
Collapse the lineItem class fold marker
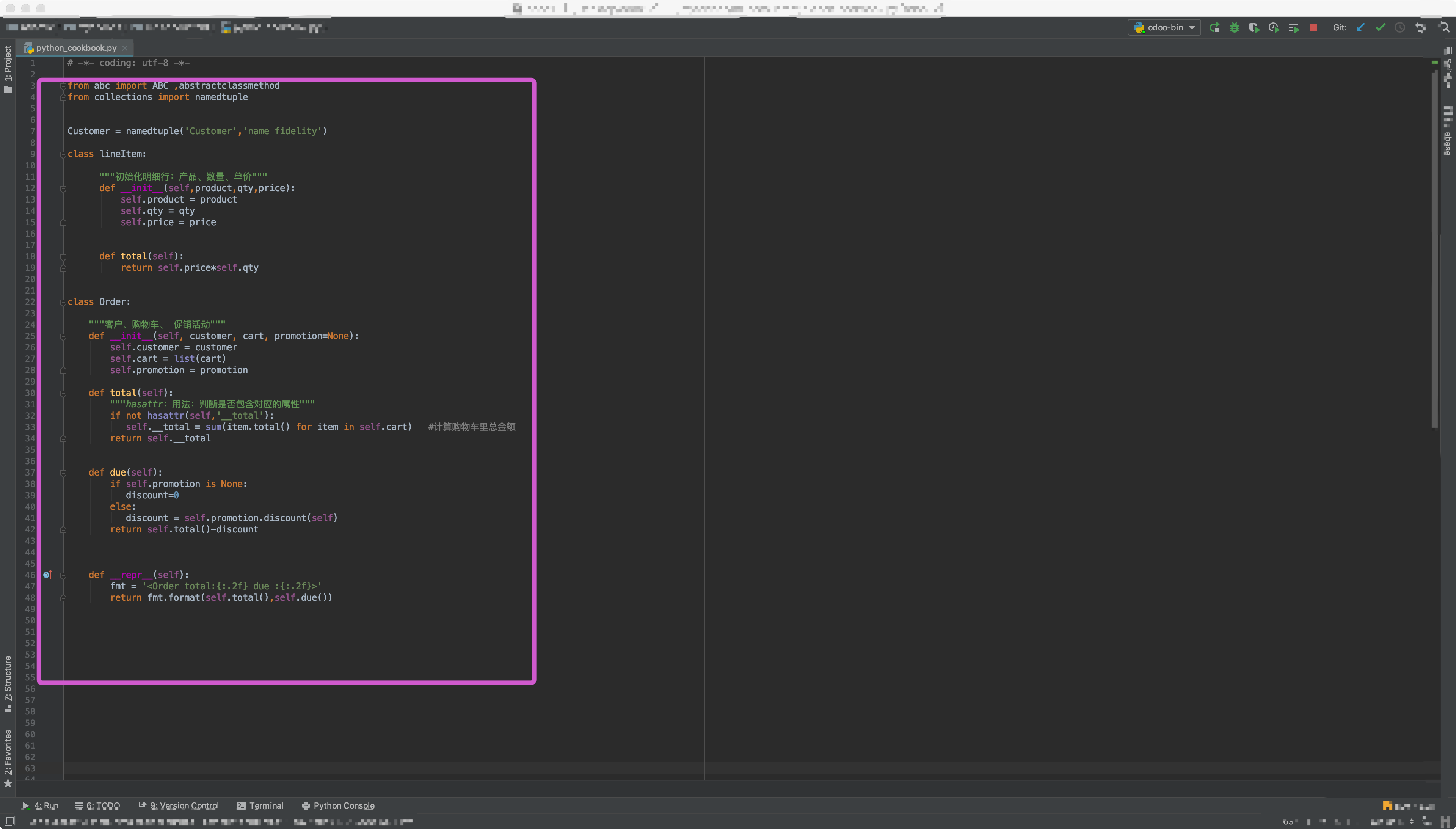pos(63,154)
